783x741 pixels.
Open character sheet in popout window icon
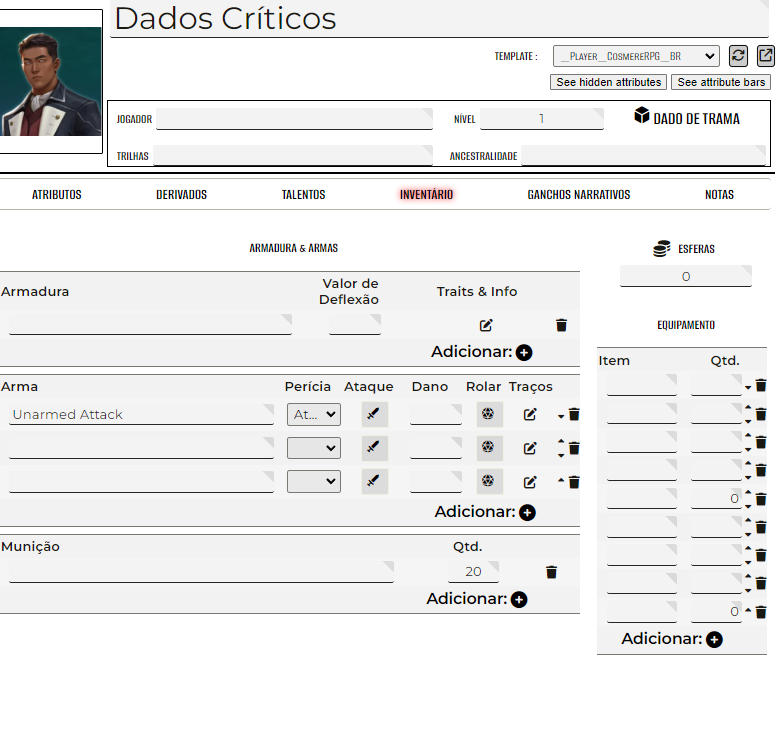tap(766, 55)
